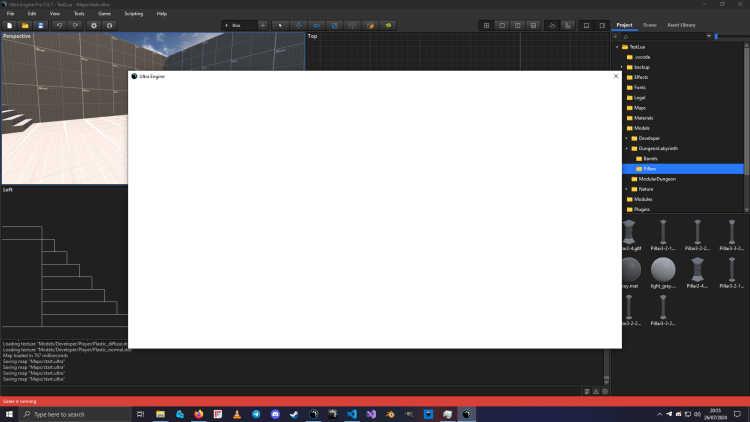The width and height of the screenshot is (750, 422).
Task: Create a new map with the New icon
Action: [10, 25]
